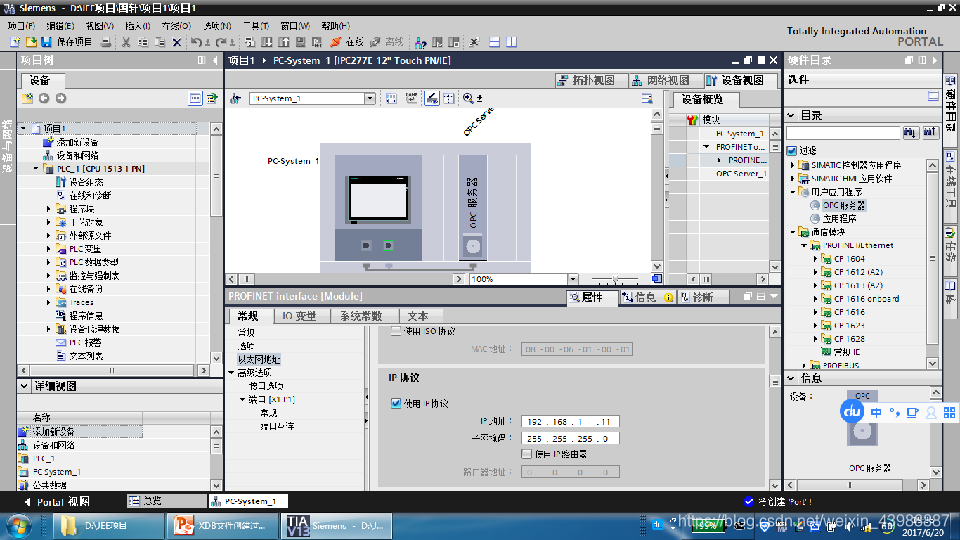Click the delete X toolbar icon

pos(177,42)
